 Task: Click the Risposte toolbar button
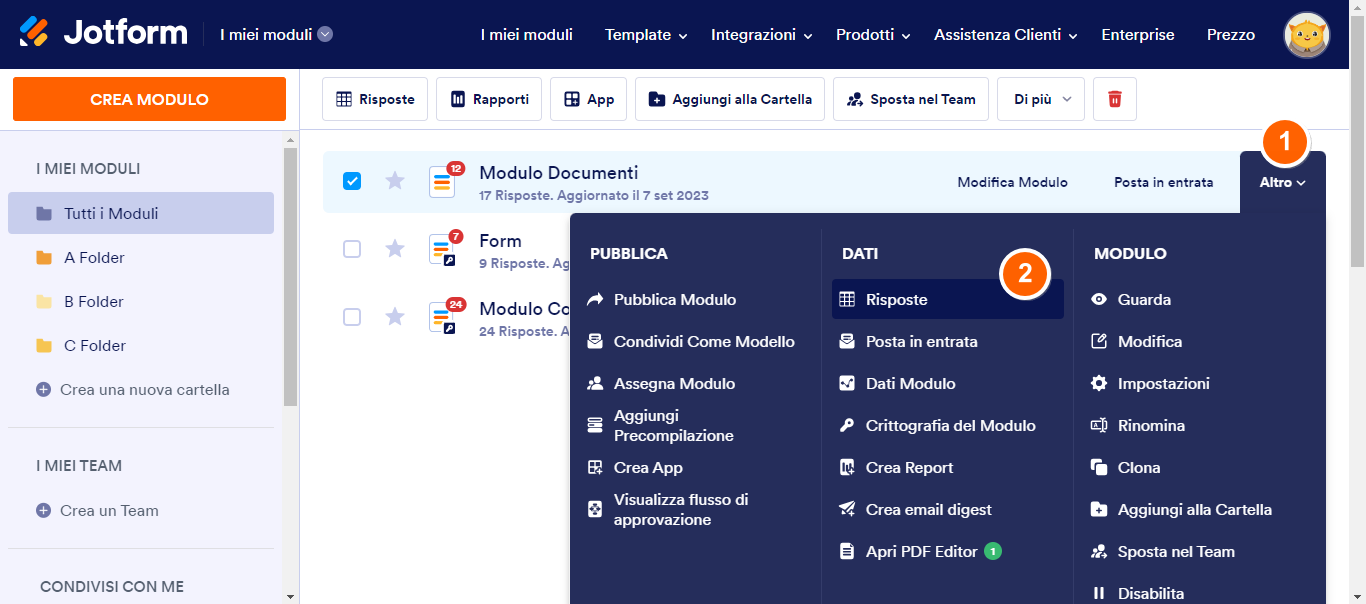pos(375,99)
